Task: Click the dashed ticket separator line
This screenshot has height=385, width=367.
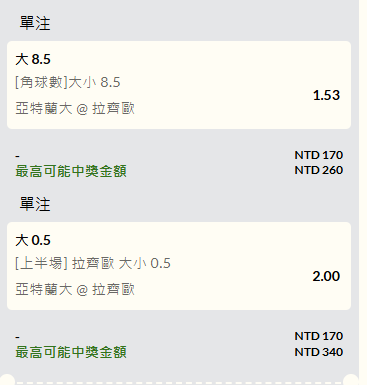Action: point(179,383)
